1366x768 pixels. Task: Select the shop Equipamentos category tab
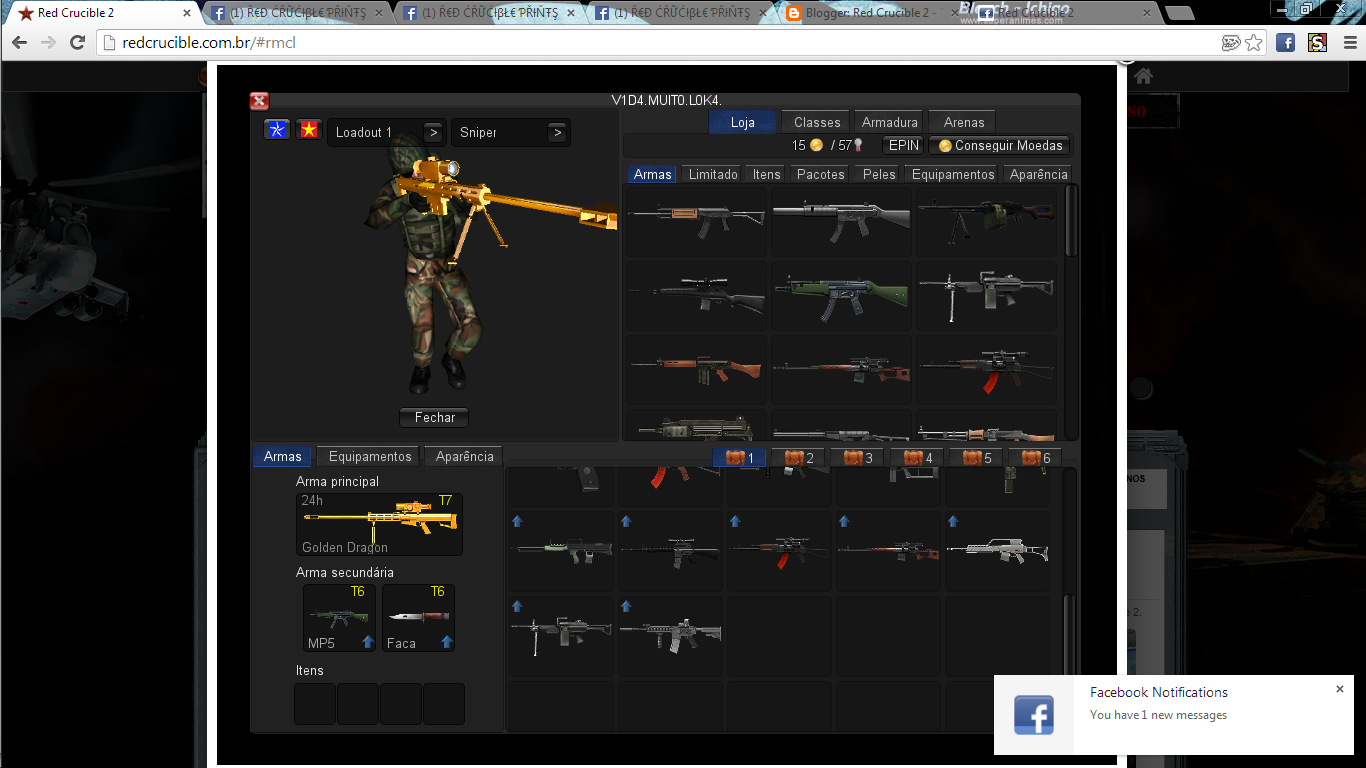coord(953,174)
